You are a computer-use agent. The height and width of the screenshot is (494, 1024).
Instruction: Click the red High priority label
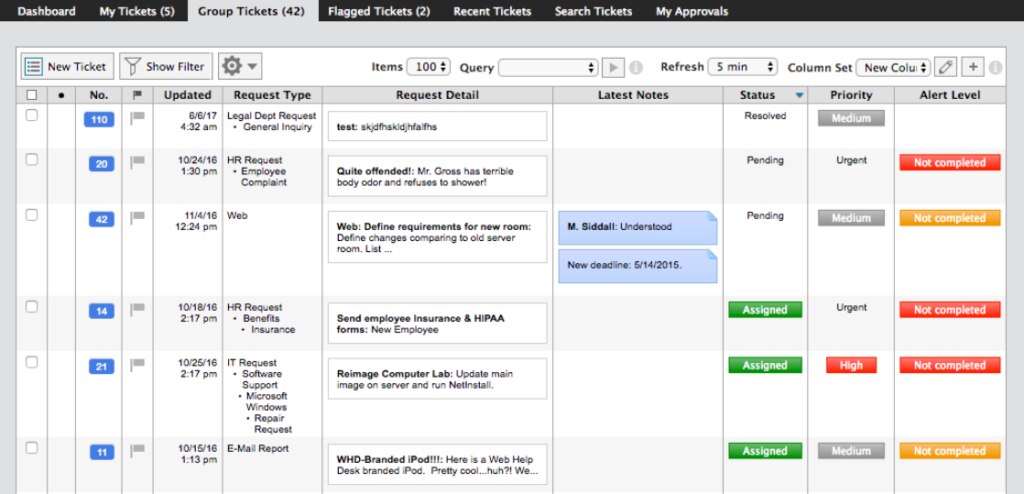pyautogui.click(x=851, y=365)
